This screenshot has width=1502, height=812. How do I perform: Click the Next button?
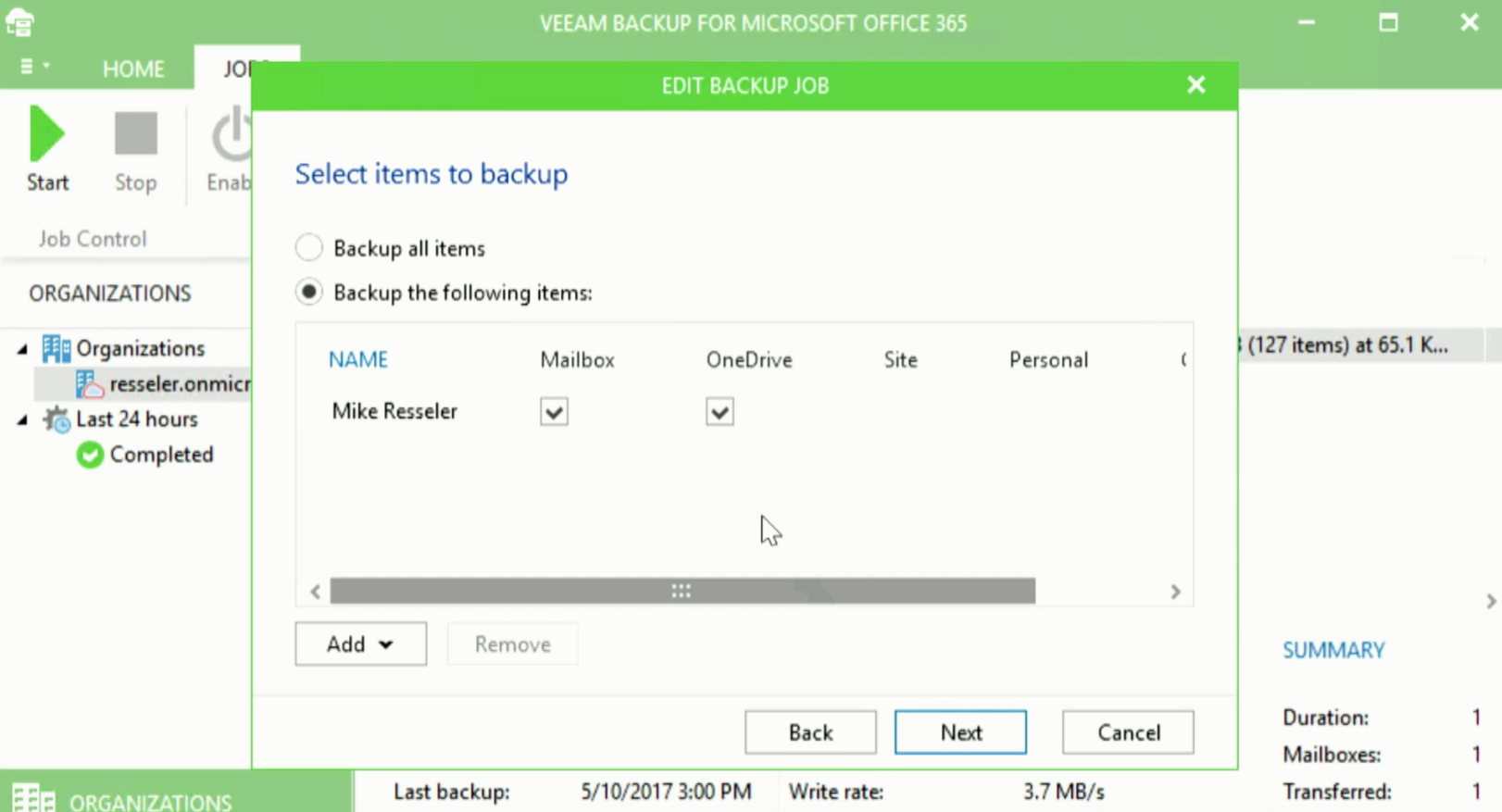tap(960, 732)
